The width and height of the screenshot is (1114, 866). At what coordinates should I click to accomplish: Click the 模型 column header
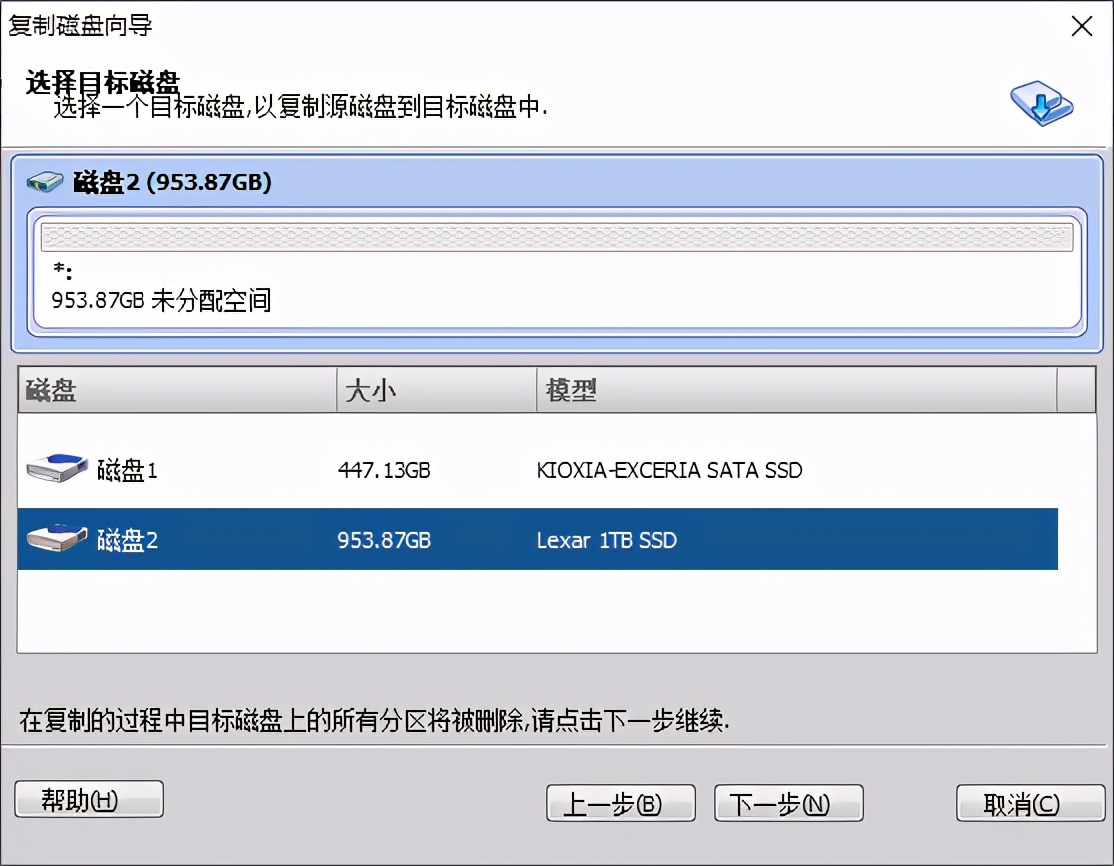570,390
